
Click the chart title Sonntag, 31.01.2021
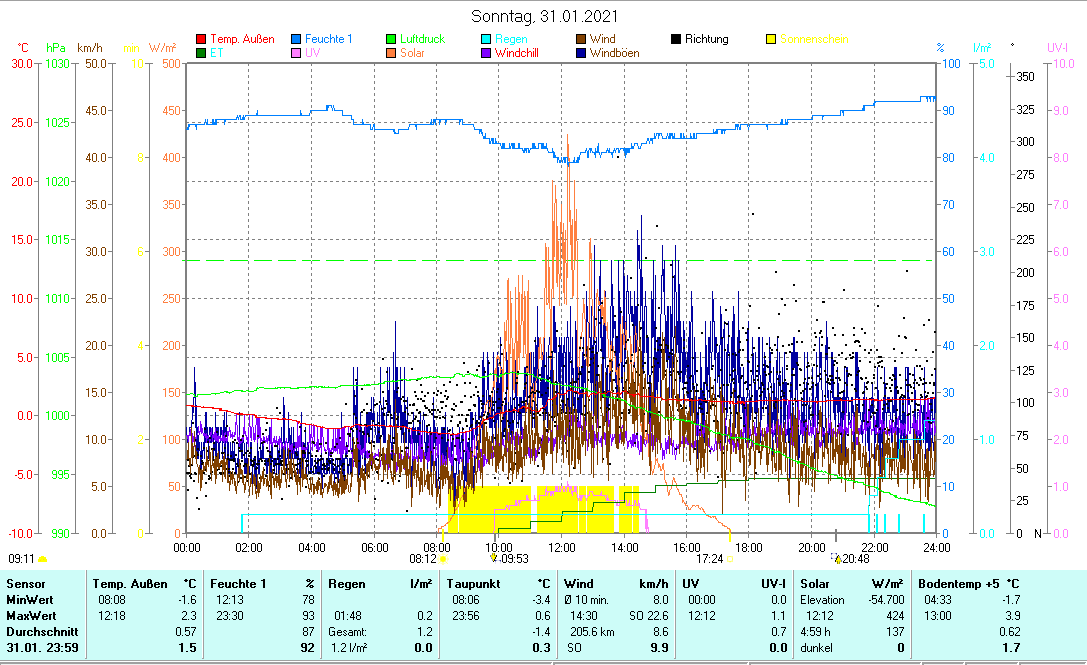click(x=544, y=16)
